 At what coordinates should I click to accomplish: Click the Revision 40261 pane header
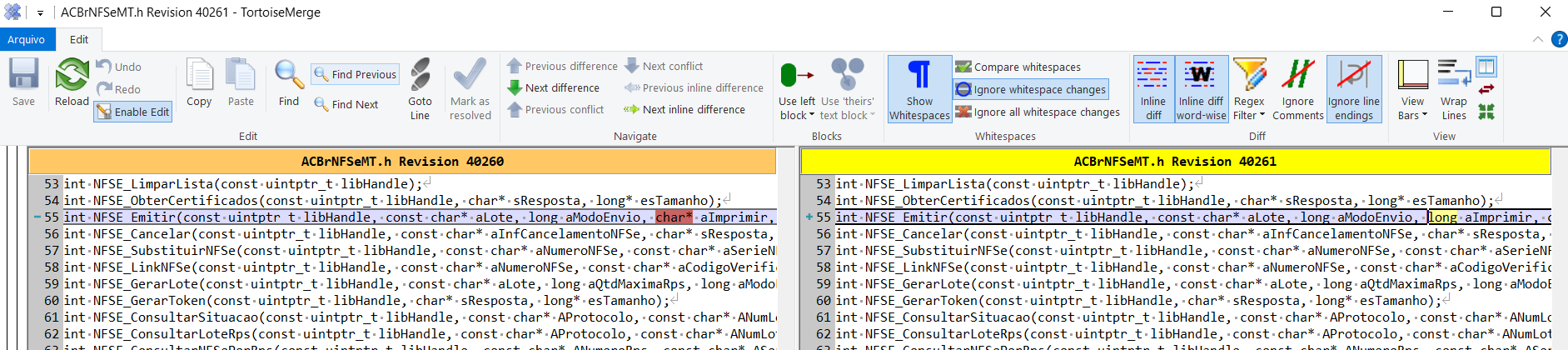pyautogui.click(x=1175, y=161)
